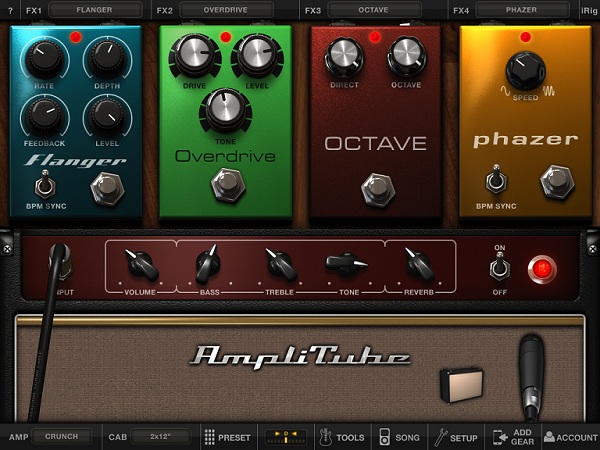Open the CAB 2x12" cabinet selector

point(161,437)
